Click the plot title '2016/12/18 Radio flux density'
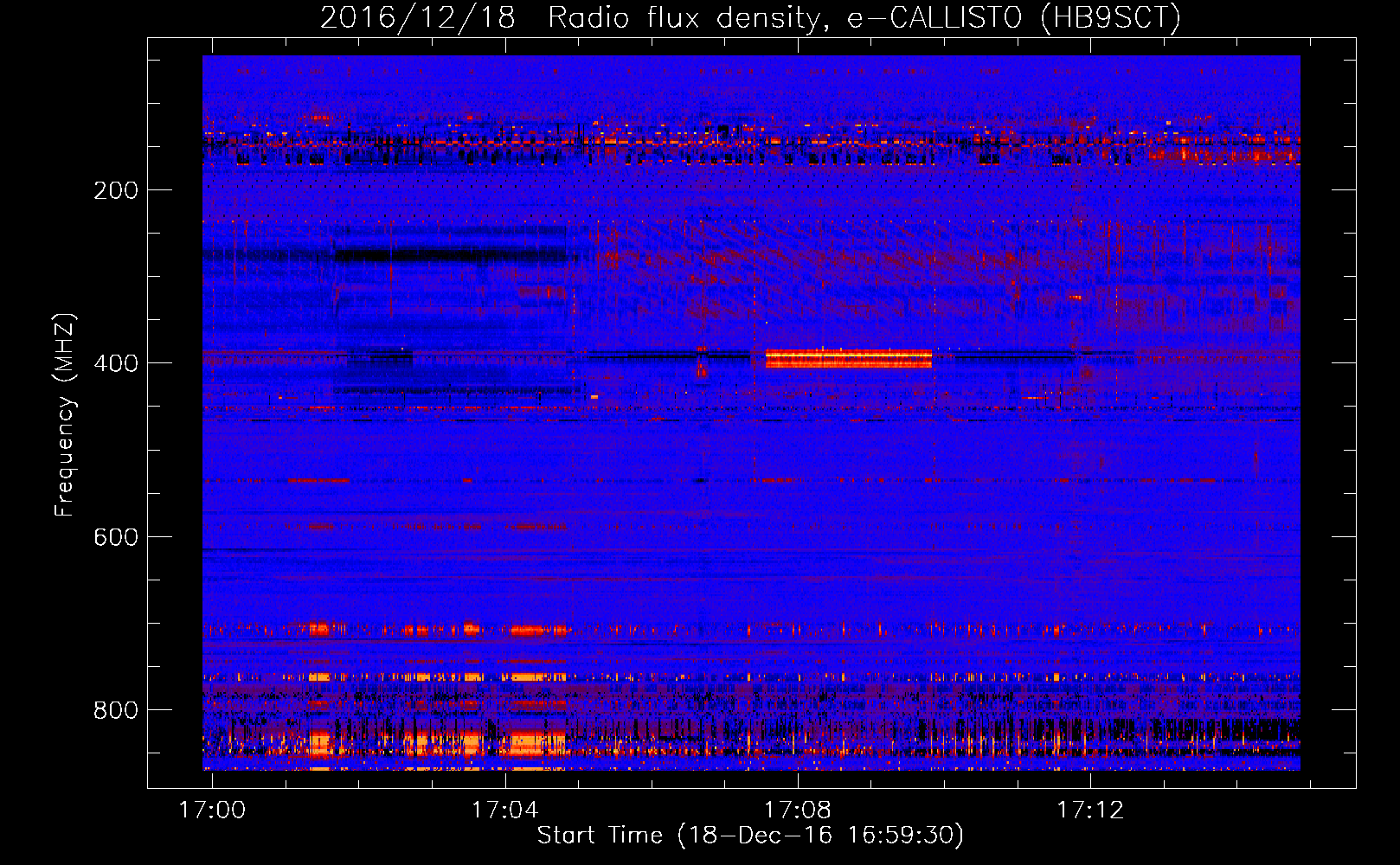This screenshot has height=865, width=1400. [x=750, y=17]
